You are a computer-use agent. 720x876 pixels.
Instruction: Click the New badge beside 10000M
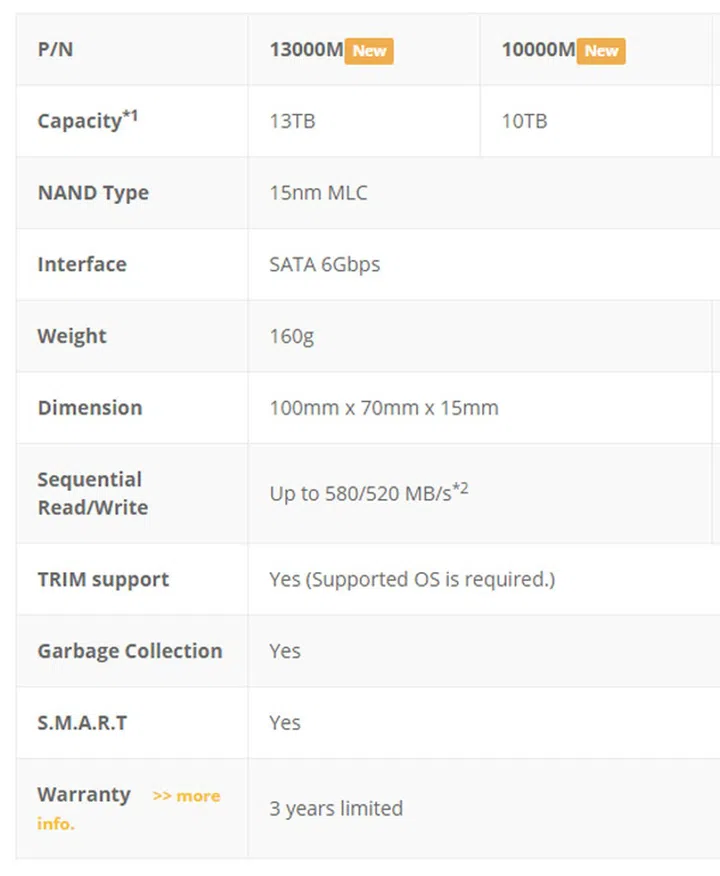coord(601,50)
